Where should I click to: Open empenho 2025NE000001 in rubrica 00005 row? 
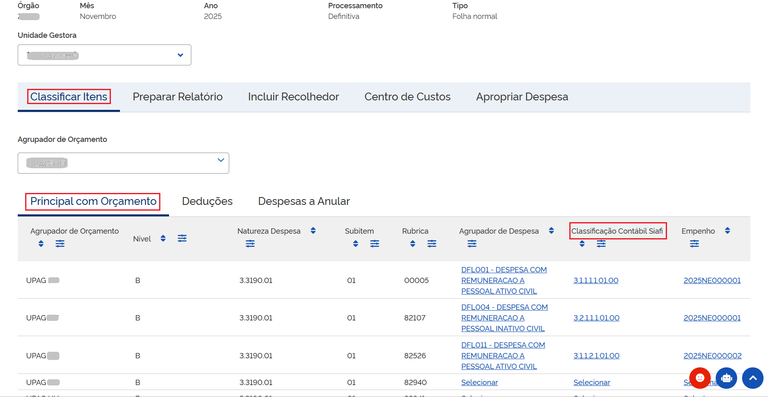point(712,280)
